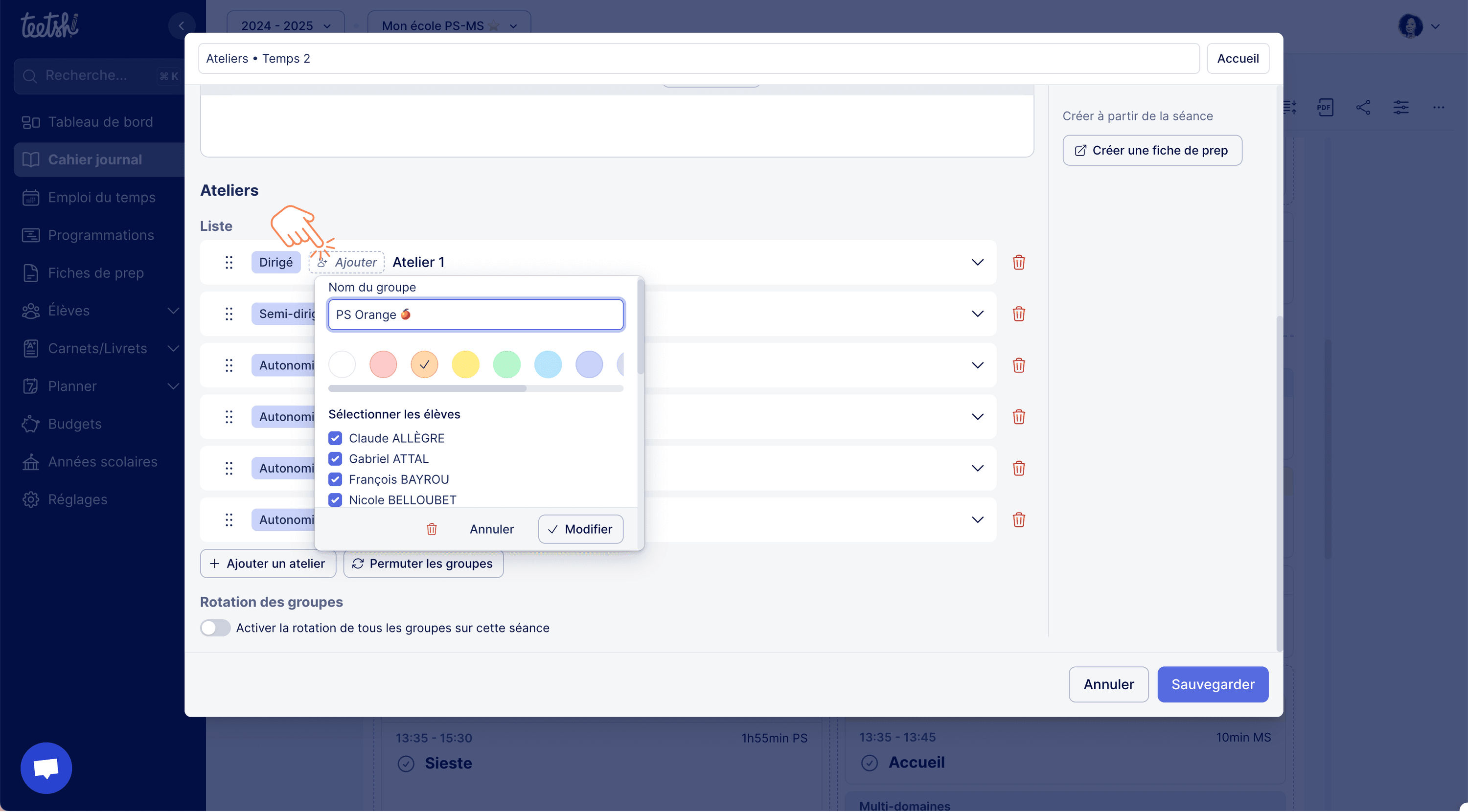Expand the last Autonomie row chevron
Screen dimensions: 1468x812
pos(977,519)
